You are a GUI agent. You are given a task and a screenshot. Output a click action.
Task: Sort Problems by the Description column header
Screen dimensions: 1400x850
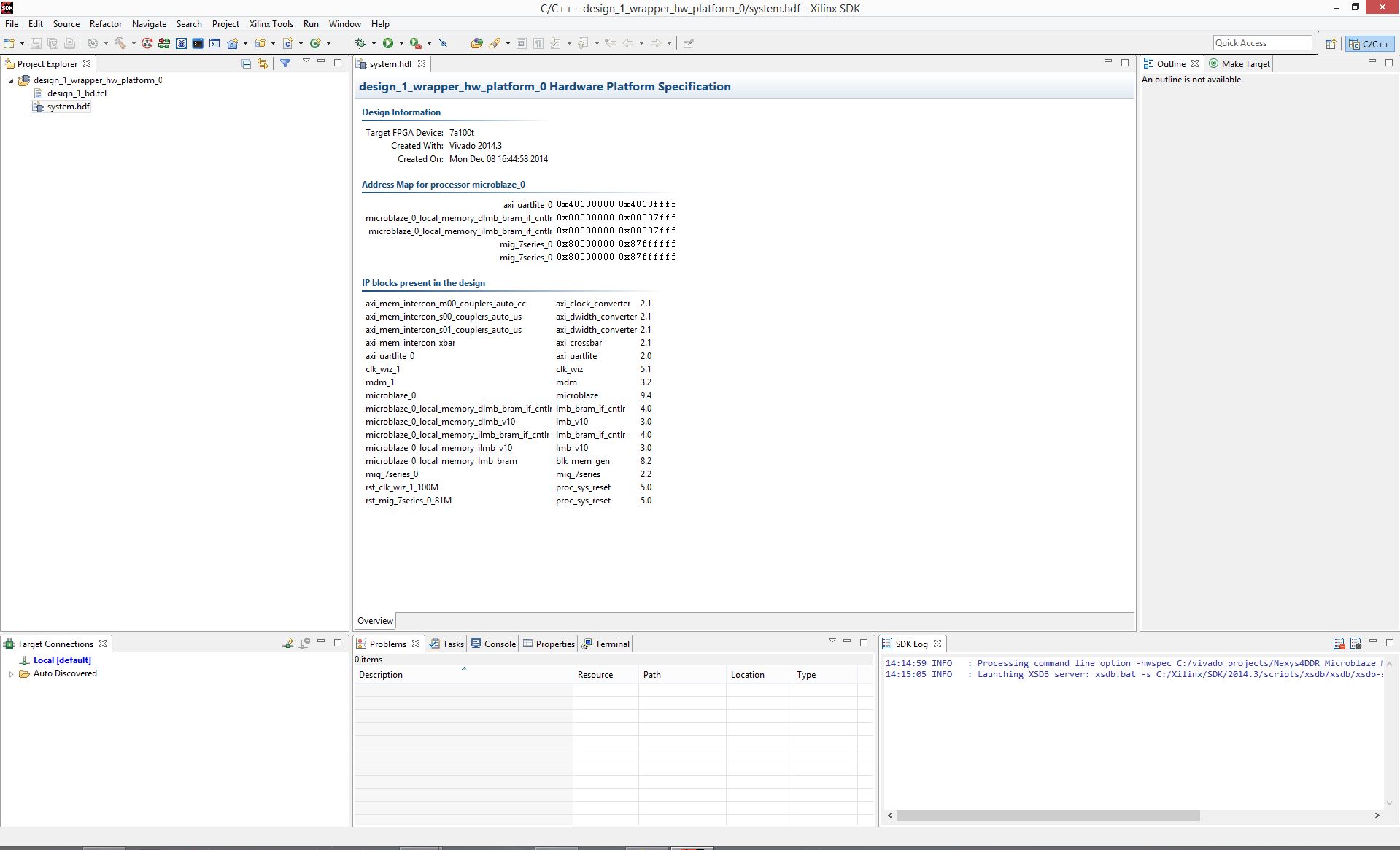463,675
